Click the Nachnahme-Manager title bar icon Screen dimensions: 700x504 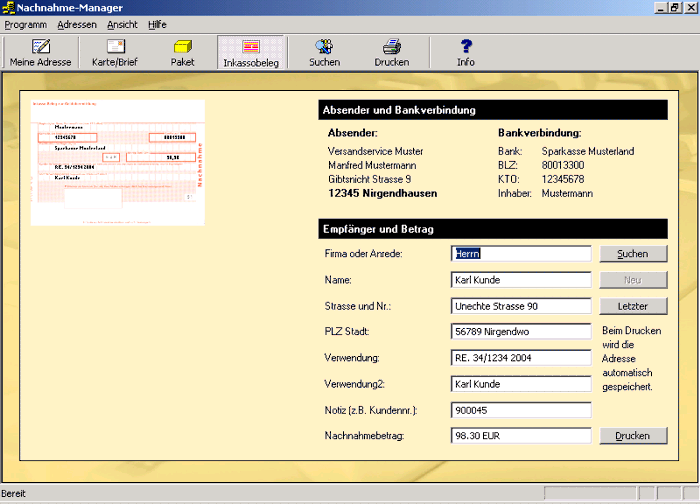(9, 7)
